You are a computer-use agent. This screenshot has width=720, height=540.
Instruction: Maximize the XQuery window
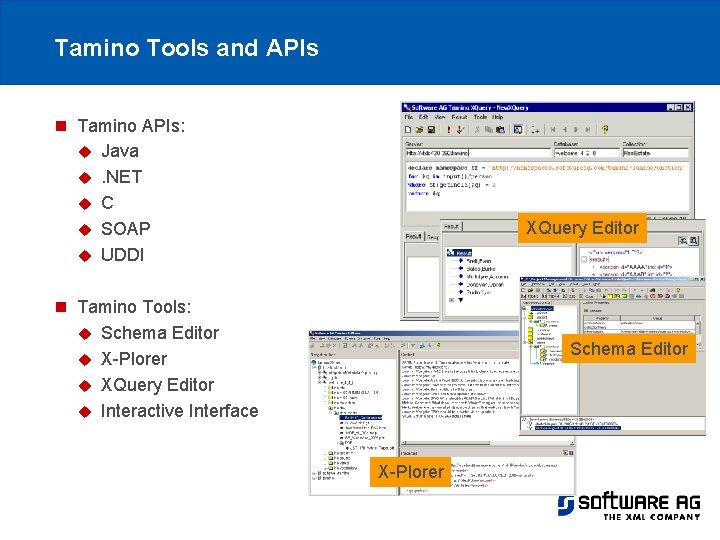tap(679, 107)
